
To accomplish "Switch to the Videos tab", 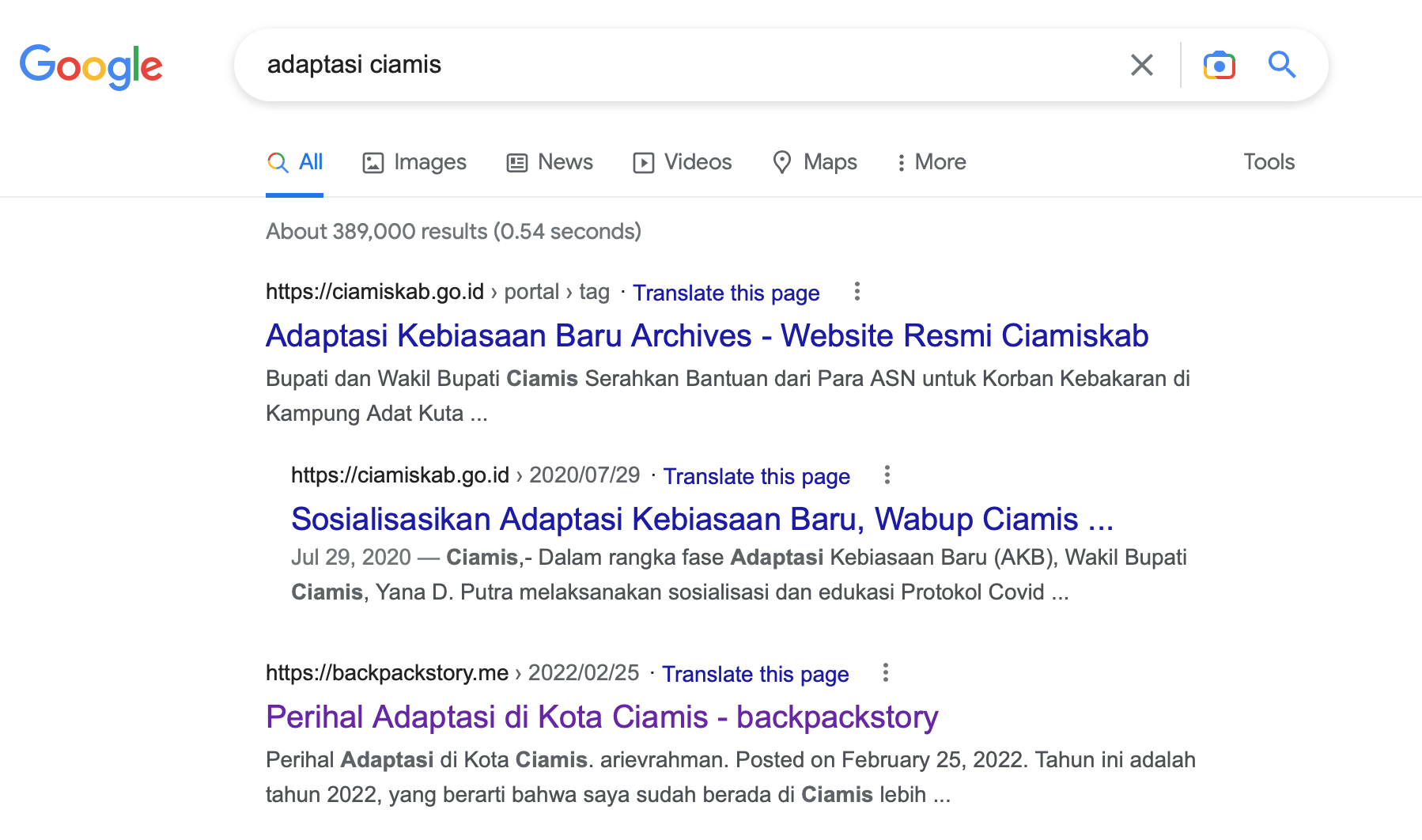I will (683, 162).
